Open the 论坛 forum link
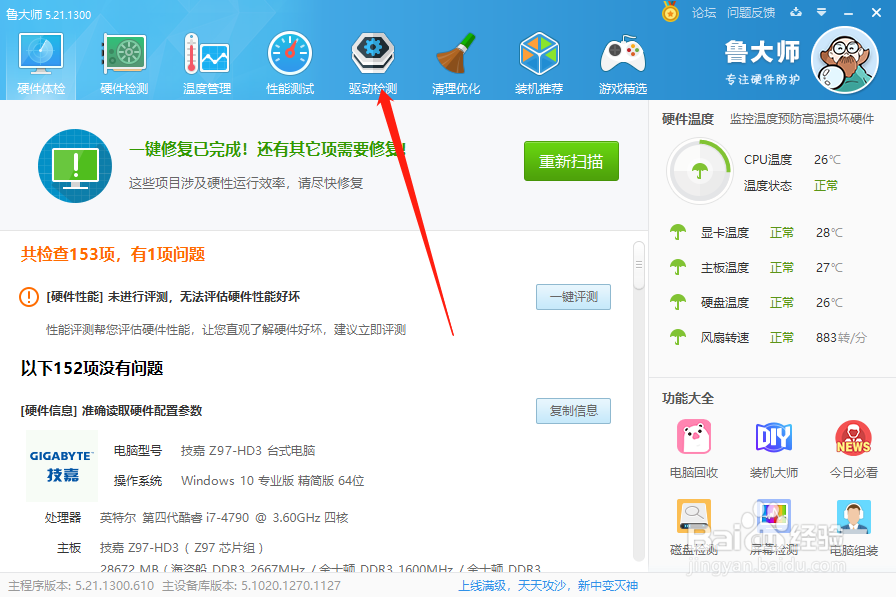This screenshot has width=896, height=597. click(x=703, y=13)
